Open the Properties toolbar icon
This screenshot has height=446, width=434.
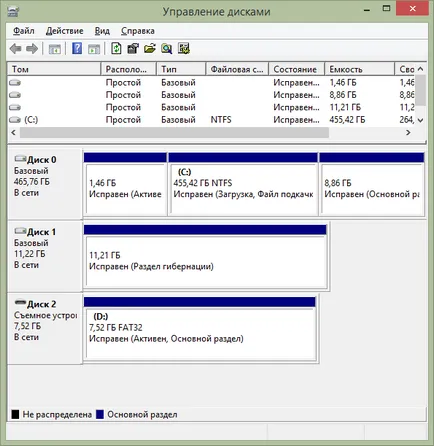[x=133, y=49]
